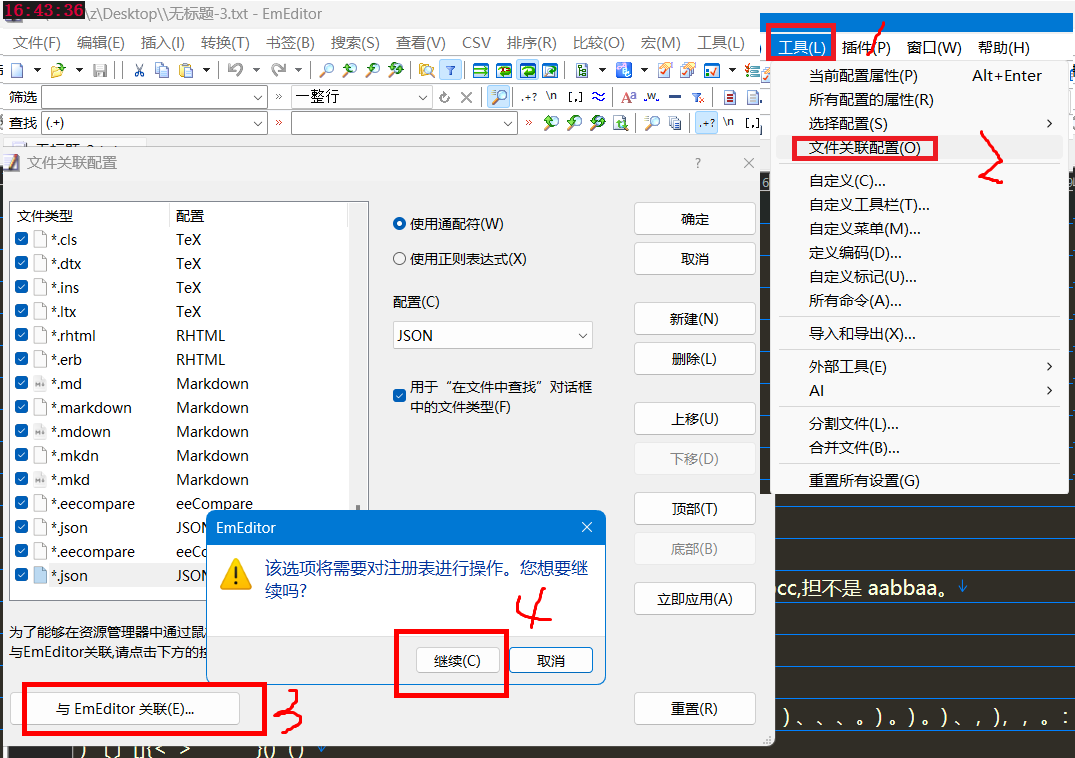The width and height of the screenshot is (1075, 758).
Task: Uncheck the *.markdown file type checkbox
Action: tap(21, 406)
